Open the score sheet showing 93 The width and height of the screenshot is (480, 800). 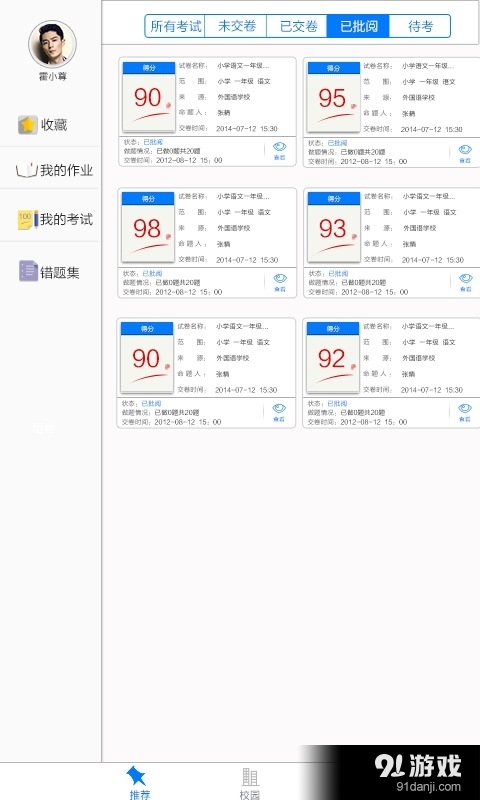coord(334,228)
